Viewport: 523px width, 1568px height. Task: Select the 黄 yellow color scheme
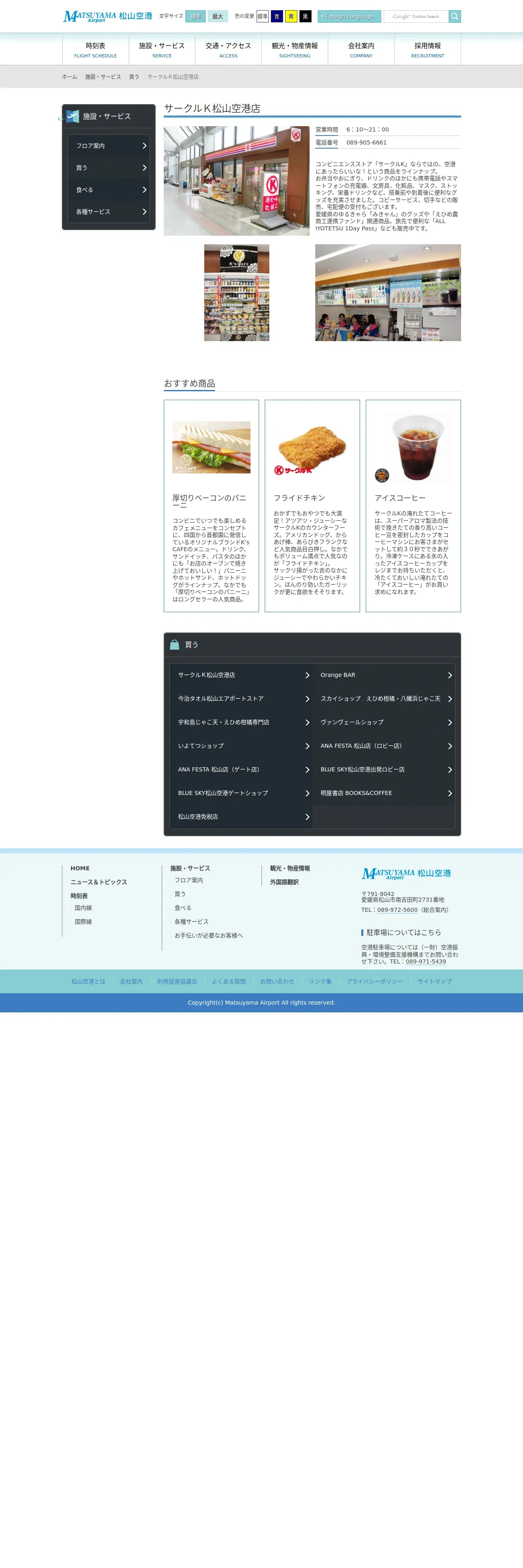(291, 16)
